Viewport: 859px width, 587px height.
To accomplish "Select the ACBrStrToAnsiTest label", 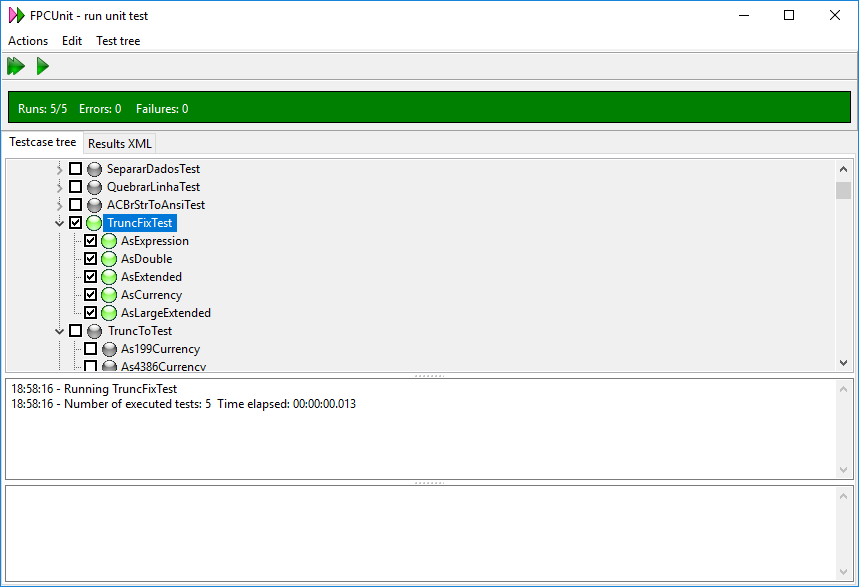I will pos(156,205).
